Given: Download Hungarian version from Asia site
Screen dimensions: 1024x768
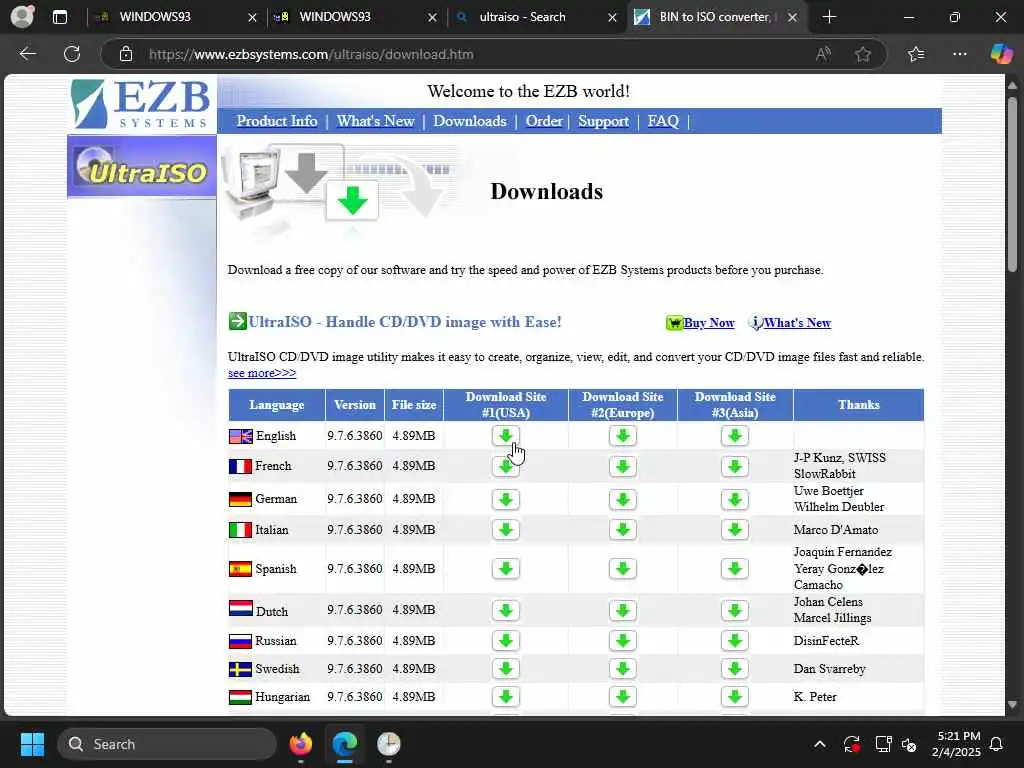Looking at the screenshot, I should [735, 697].
